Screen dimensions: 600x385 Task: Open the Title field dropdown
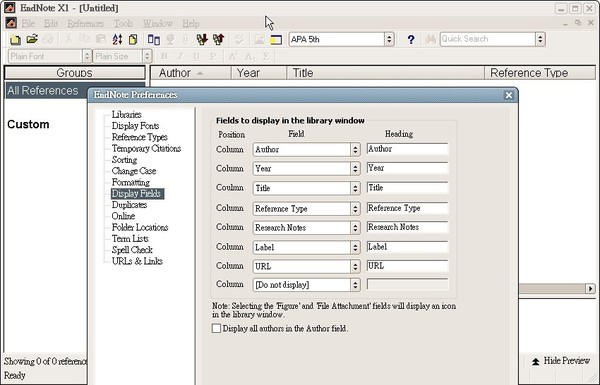coord(355,188)
